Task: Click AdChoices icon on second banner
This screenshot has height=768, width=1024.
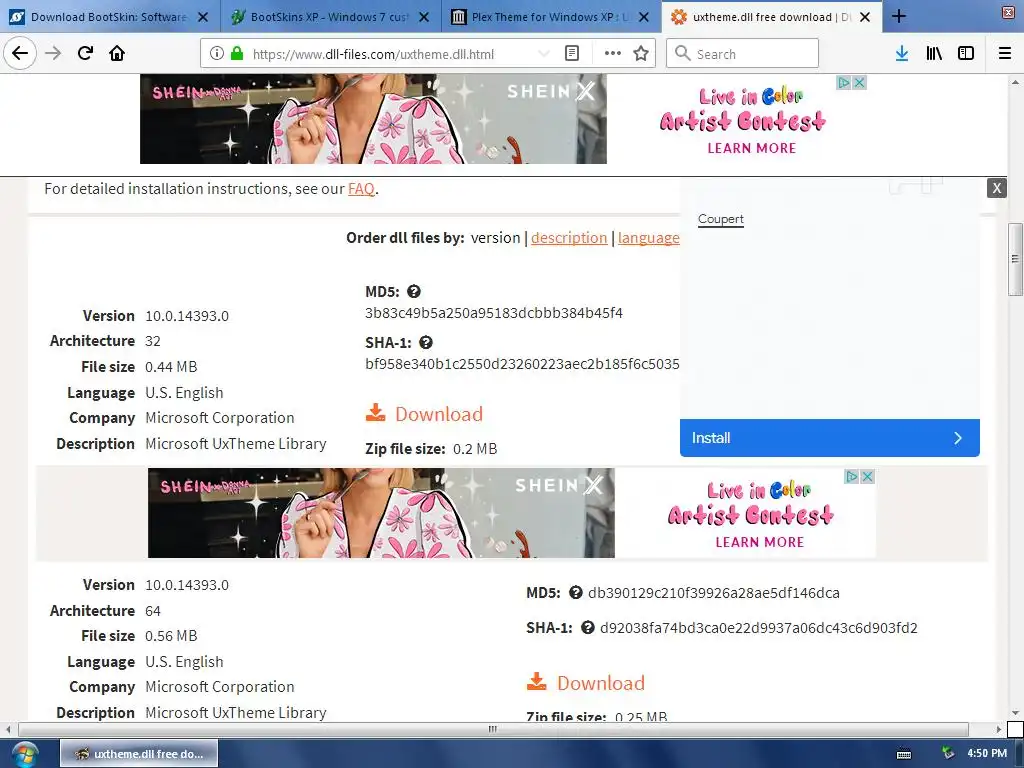Action: [852, 477]
